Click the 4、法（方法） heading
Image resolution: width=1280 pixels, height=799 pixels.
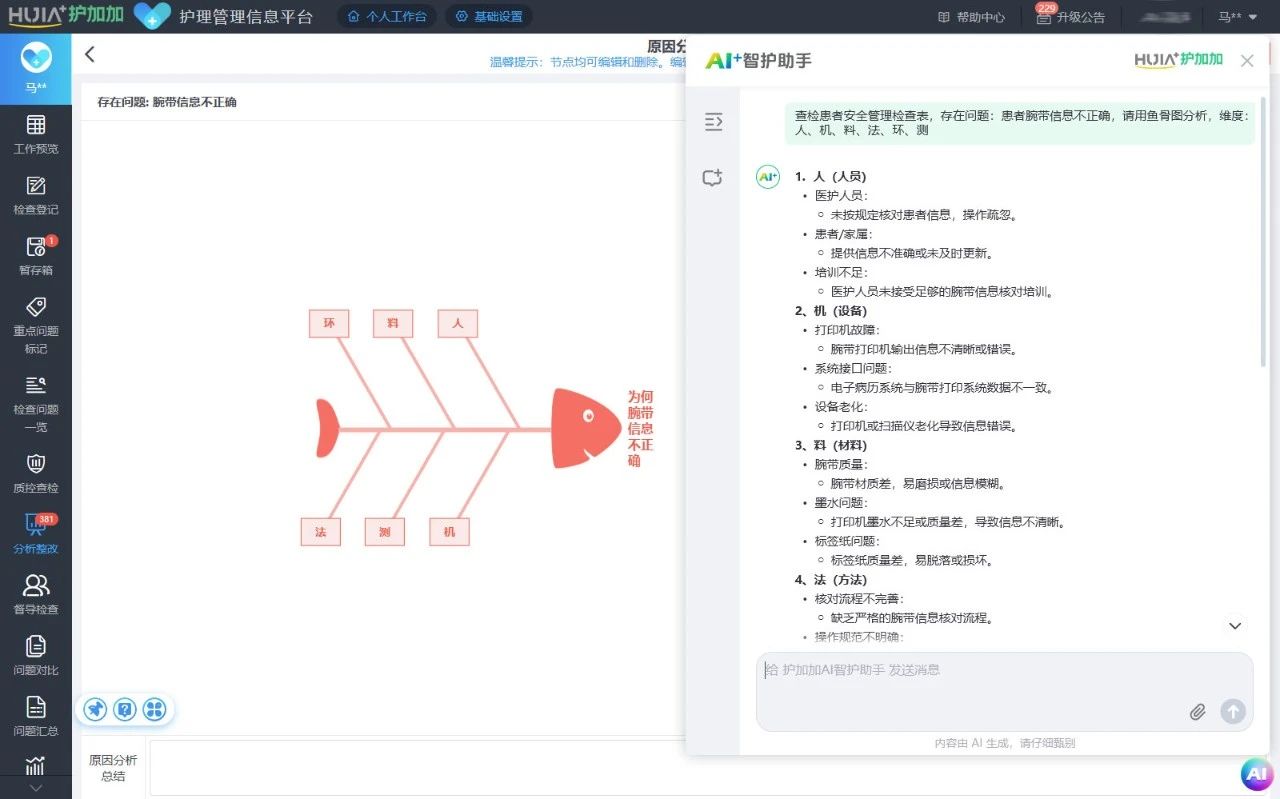tap(831, 580)
